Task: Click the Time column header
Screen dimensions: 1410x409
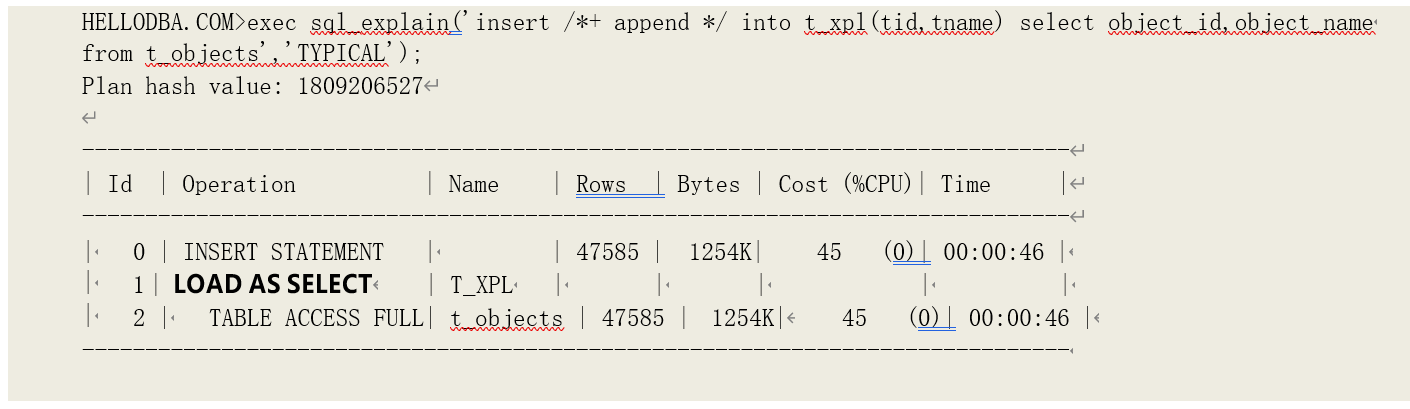Action: pos(965,185)
